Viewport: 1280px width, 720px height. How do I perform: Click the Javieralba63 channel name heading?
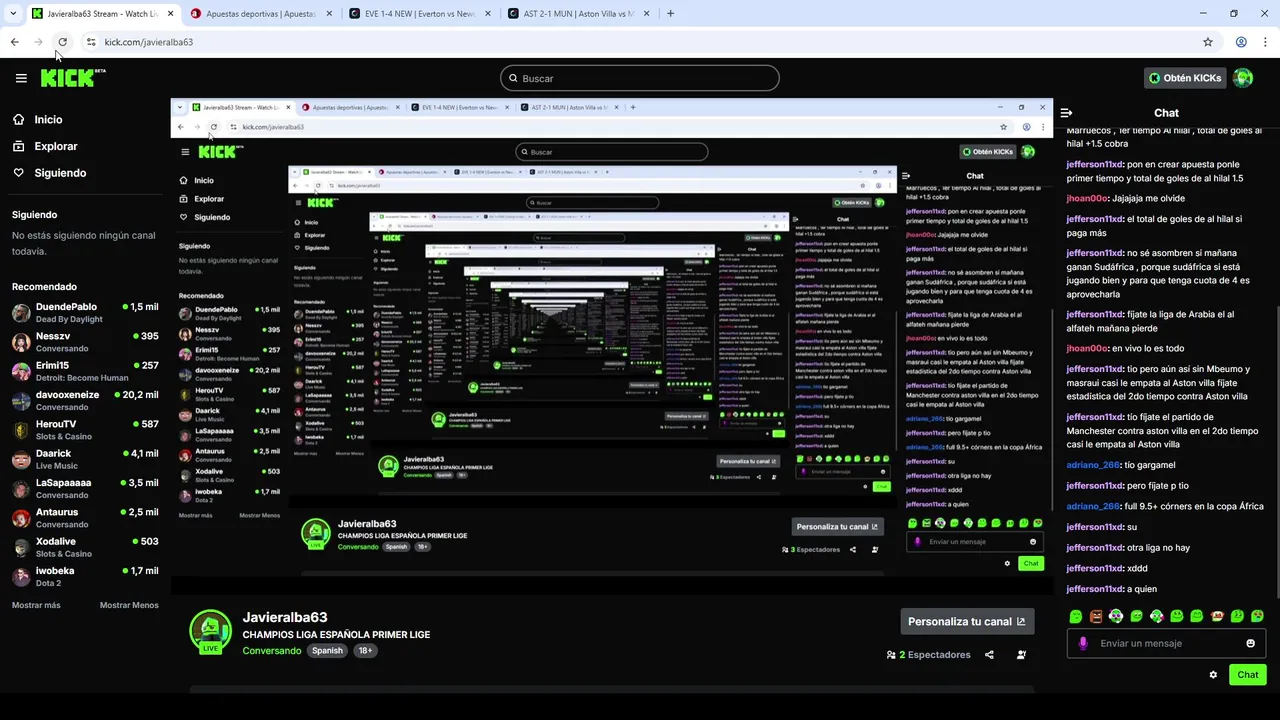285,617
